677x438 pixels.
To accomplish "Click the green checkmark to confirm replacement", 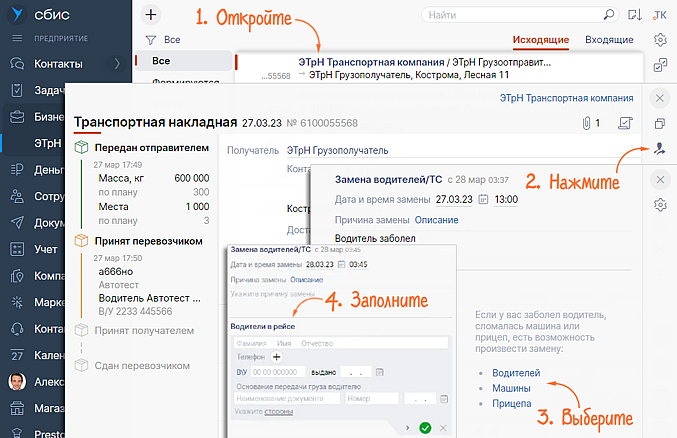I will tap(425, 428).
